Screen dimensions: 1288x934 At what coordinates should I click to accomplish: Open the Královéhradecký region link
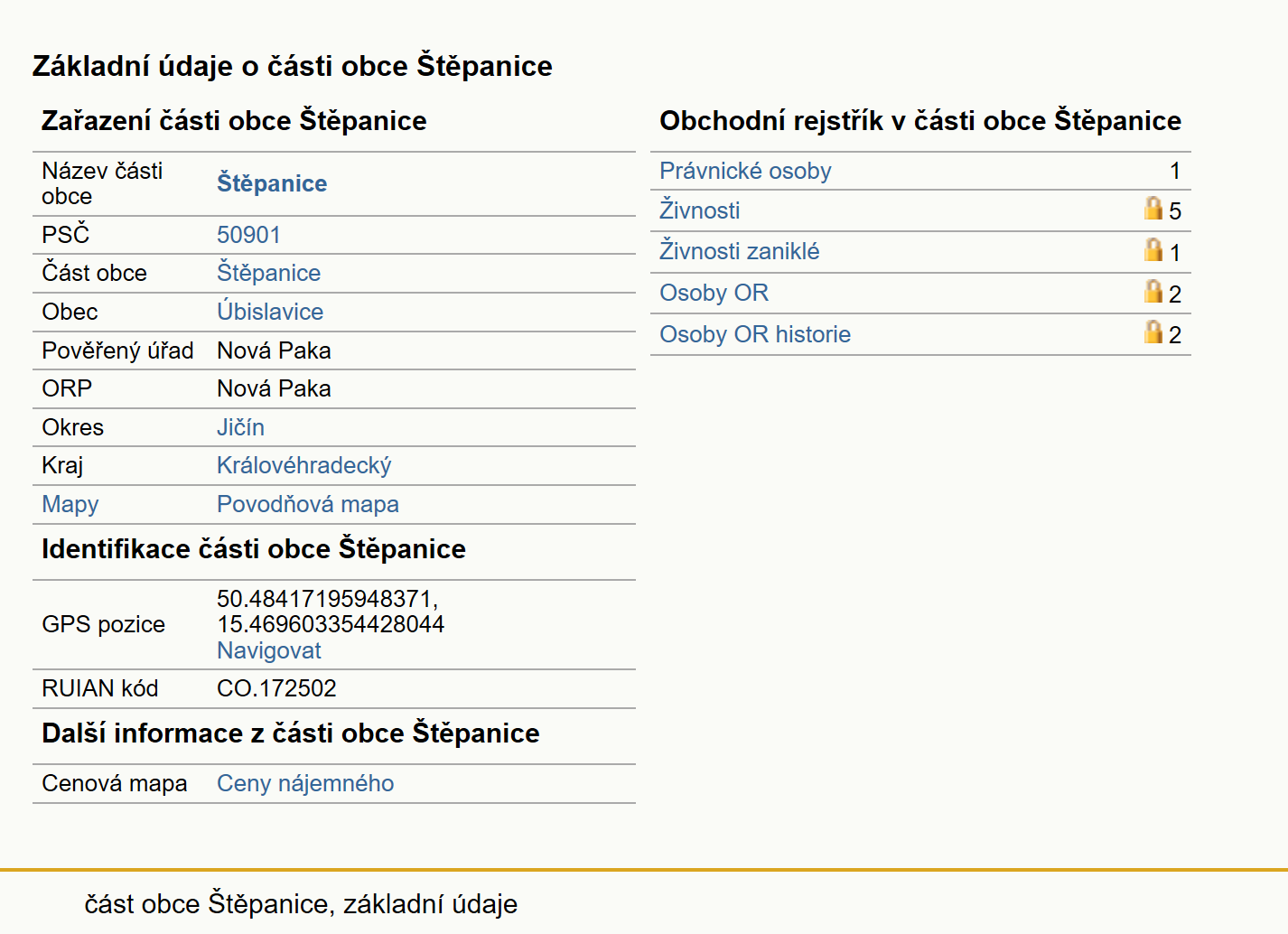[x=304, y=465]
